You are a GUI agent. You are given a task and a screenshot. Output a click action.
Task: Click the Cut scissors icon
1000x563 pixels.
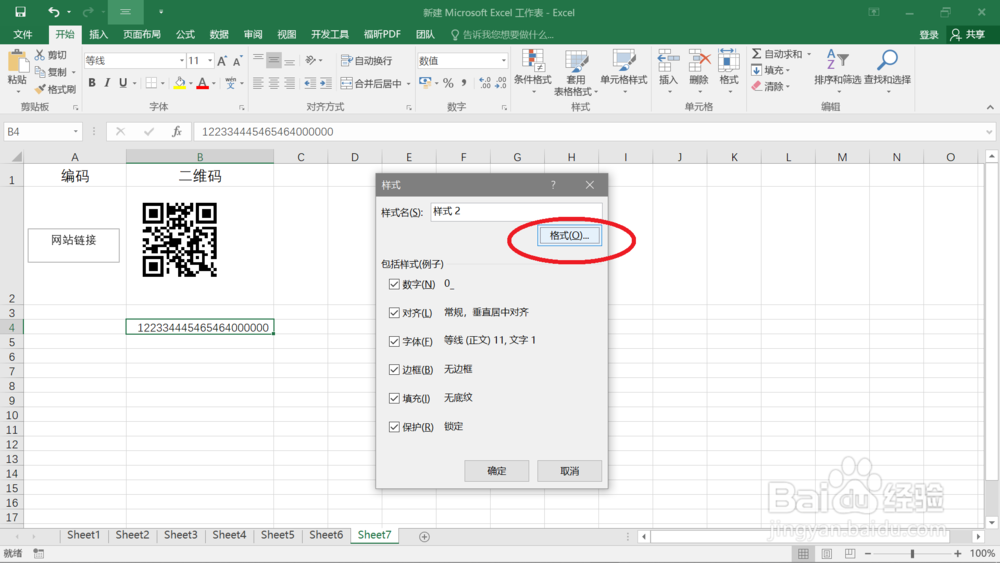point(40,55)
